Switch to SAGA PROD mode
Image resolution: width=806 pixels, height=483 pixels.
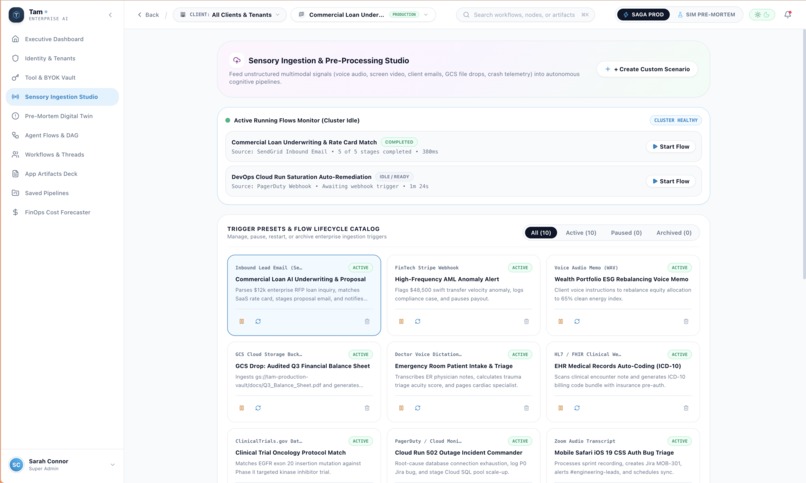643,15
